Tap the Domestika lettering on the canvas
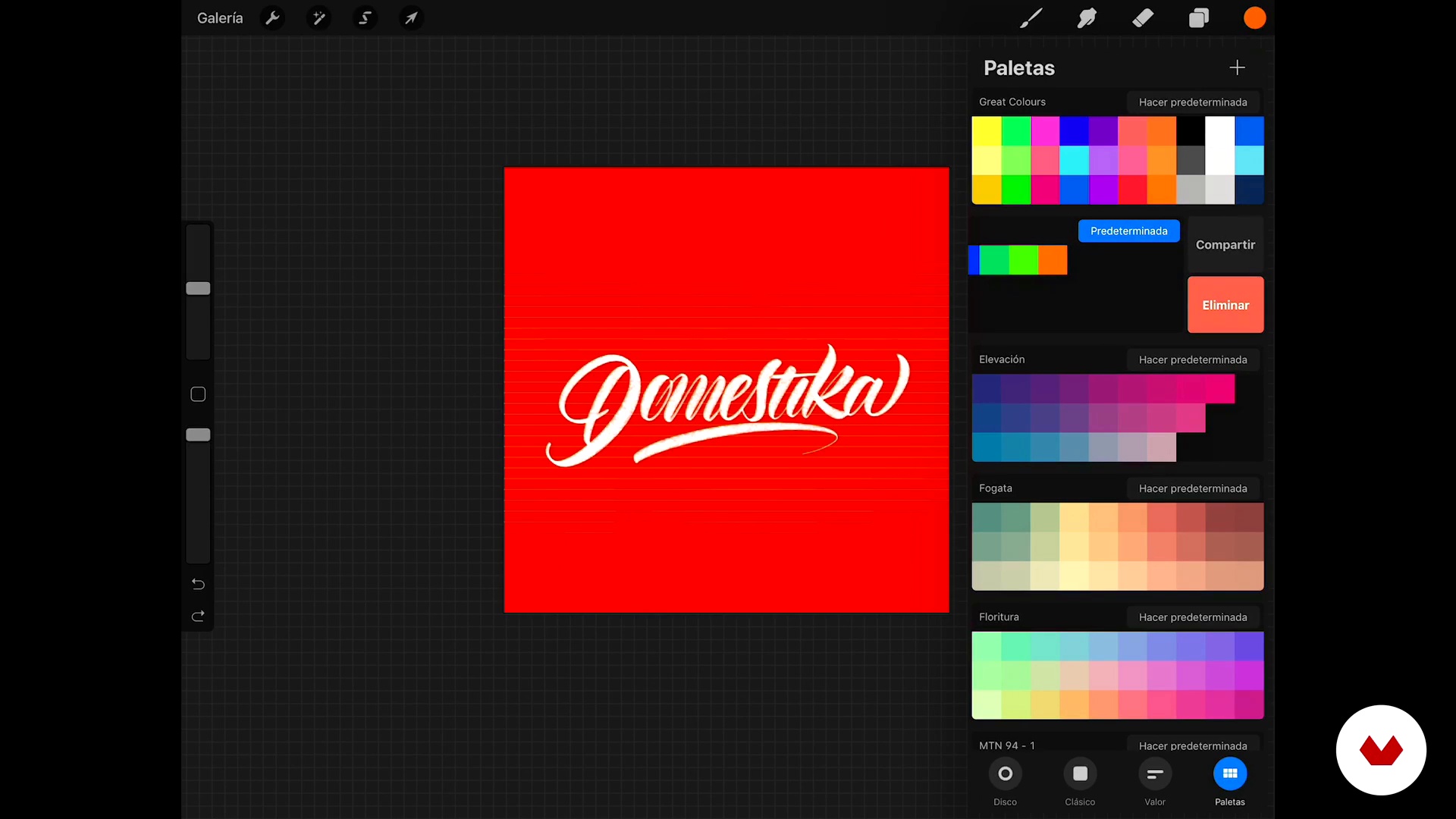Image resolution: width=1456 pixels, height=819 pixels. 726,406
